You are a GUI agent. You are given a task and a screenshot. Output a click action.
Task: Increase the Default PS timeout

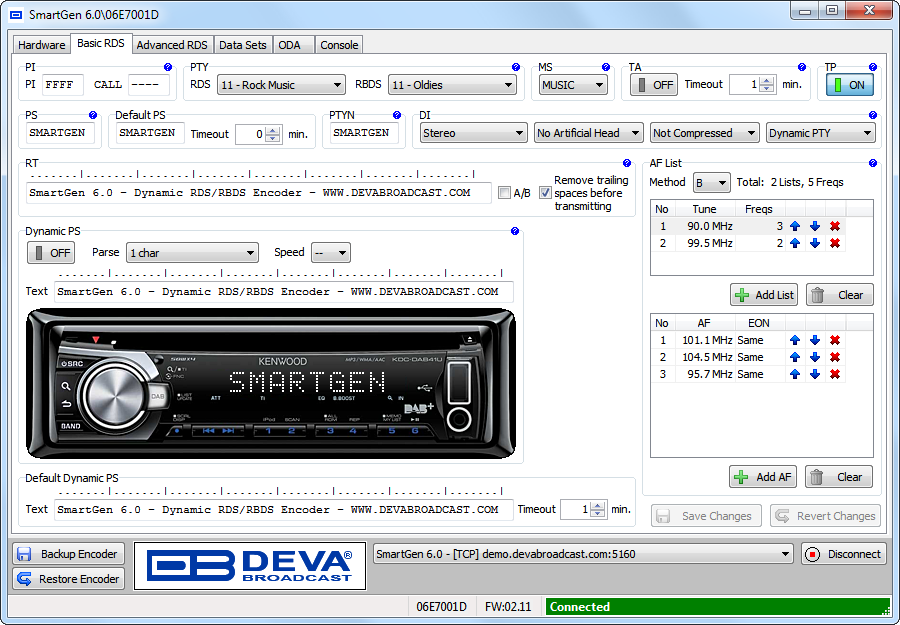274,130
